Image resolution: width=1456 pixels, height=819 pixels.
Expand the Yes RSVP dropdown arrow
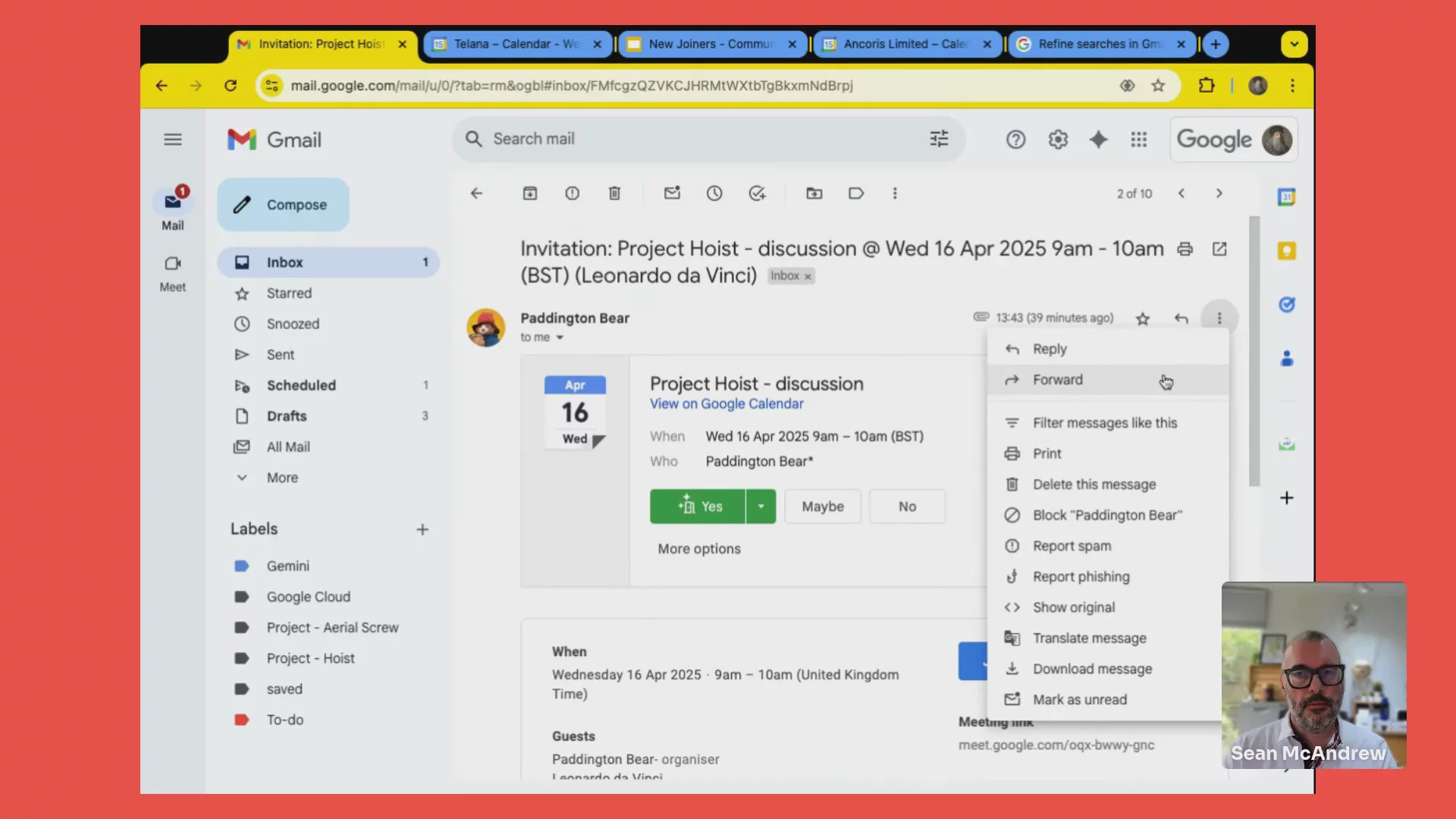point(761,507)
